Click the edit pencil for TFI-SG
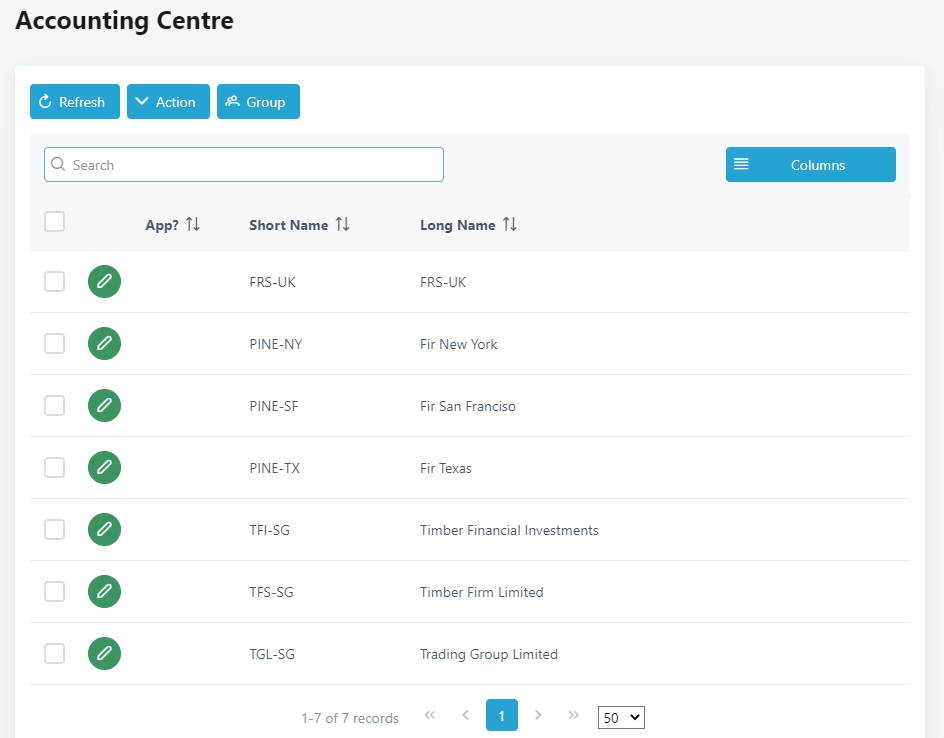The height and width of the screenshot is (738, 944). 104,530
